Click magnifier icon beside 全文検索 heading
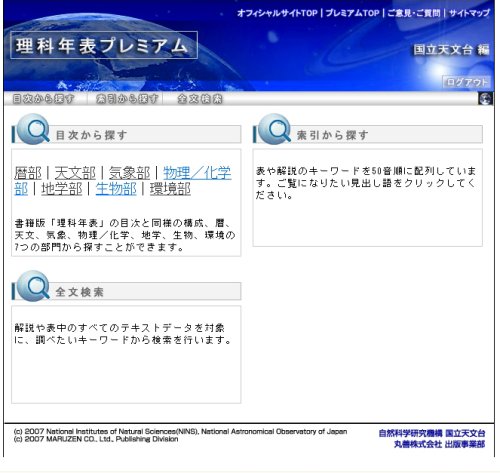This screenshot has height=473, width=500. pyautogui.click(x=34, y=286)
